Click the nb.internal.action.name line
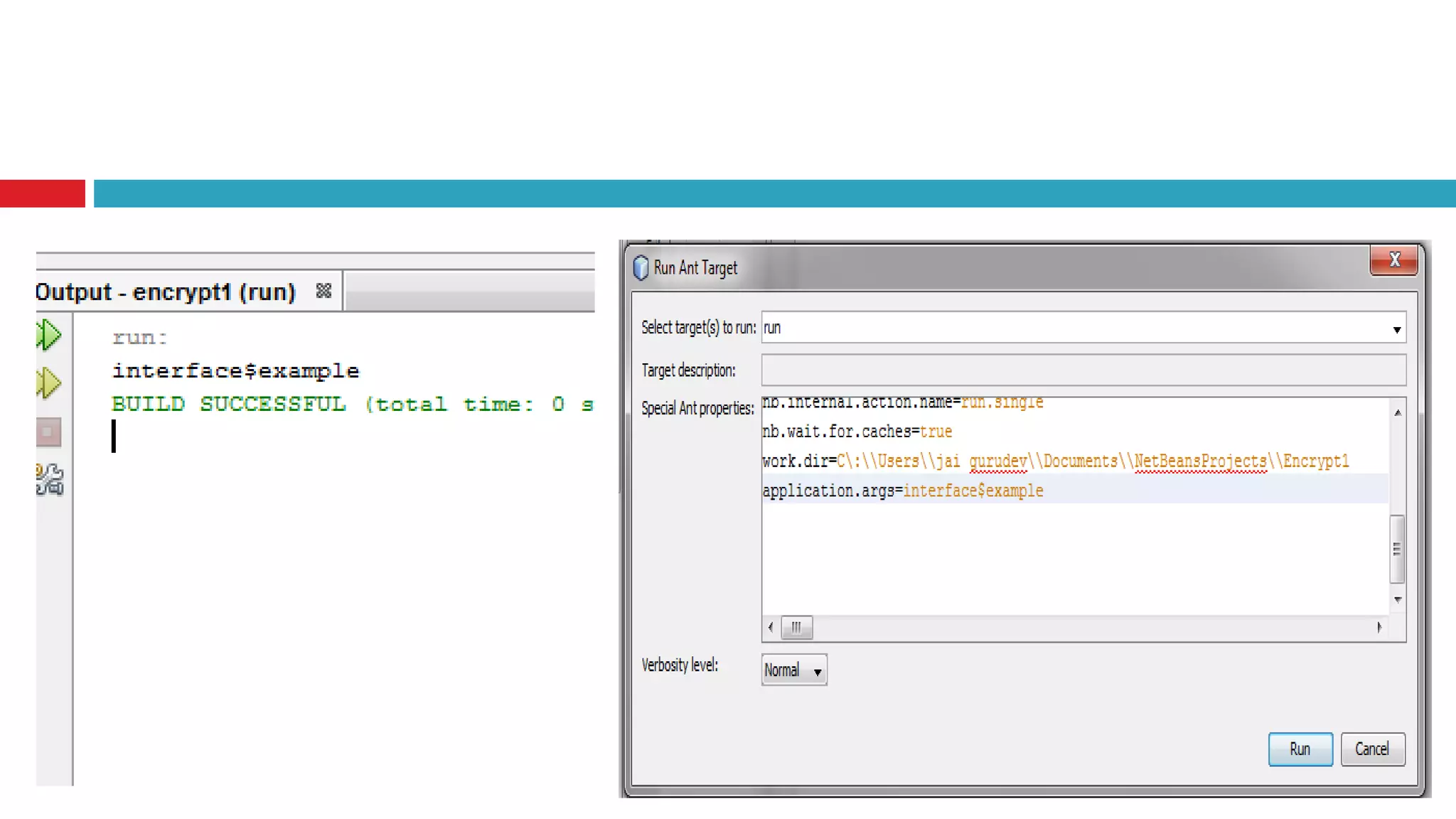 [903, 403]
